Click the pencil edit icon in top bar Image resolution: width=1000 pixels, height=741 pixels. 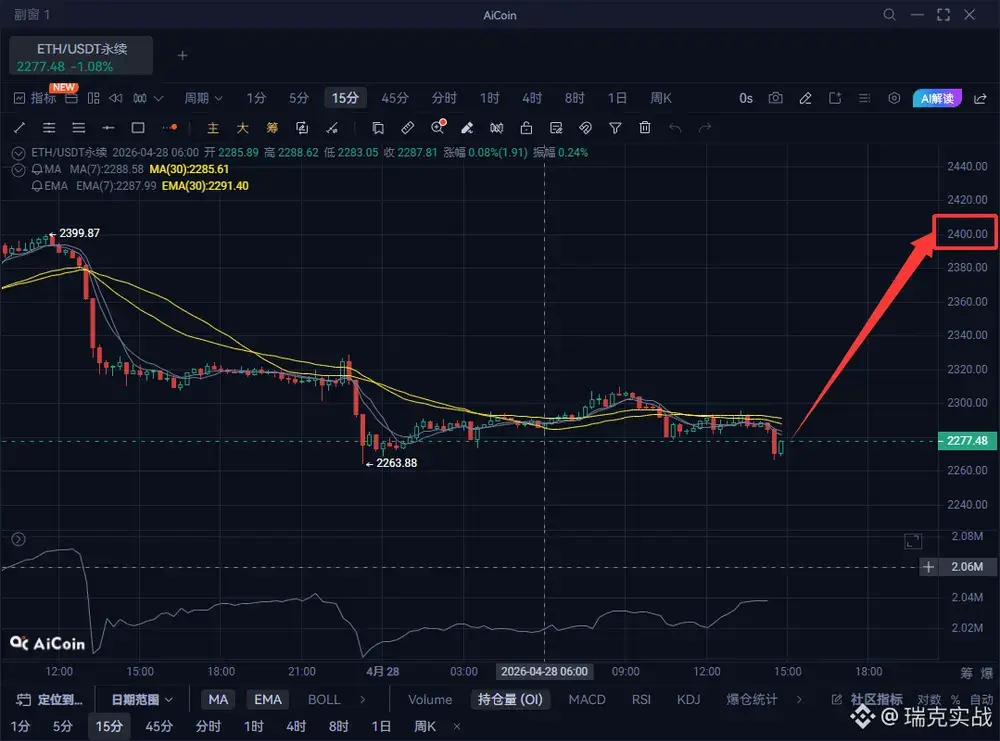coord(805,98)
